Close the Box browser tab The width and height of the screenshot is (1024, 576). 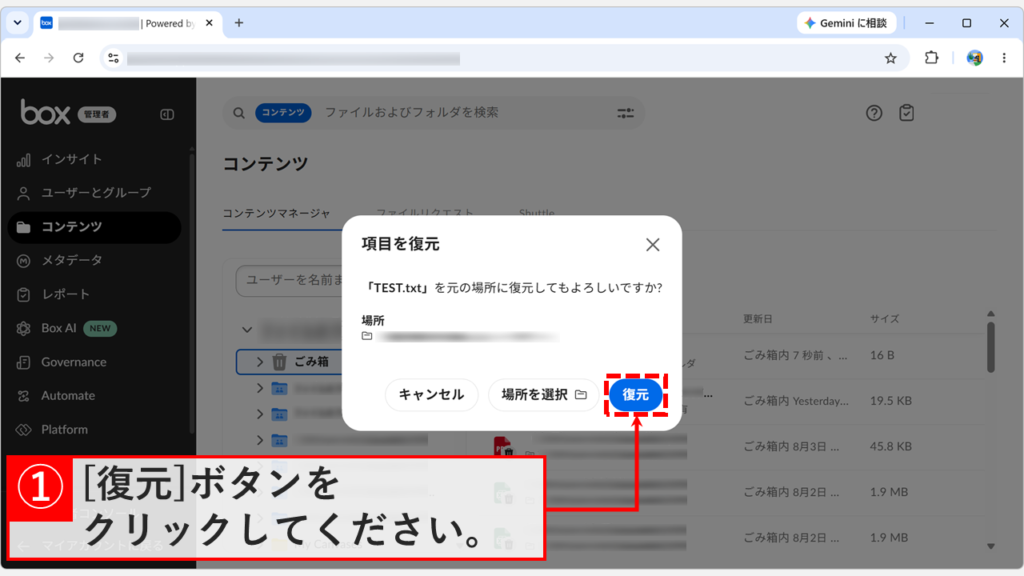pos(209,23)
